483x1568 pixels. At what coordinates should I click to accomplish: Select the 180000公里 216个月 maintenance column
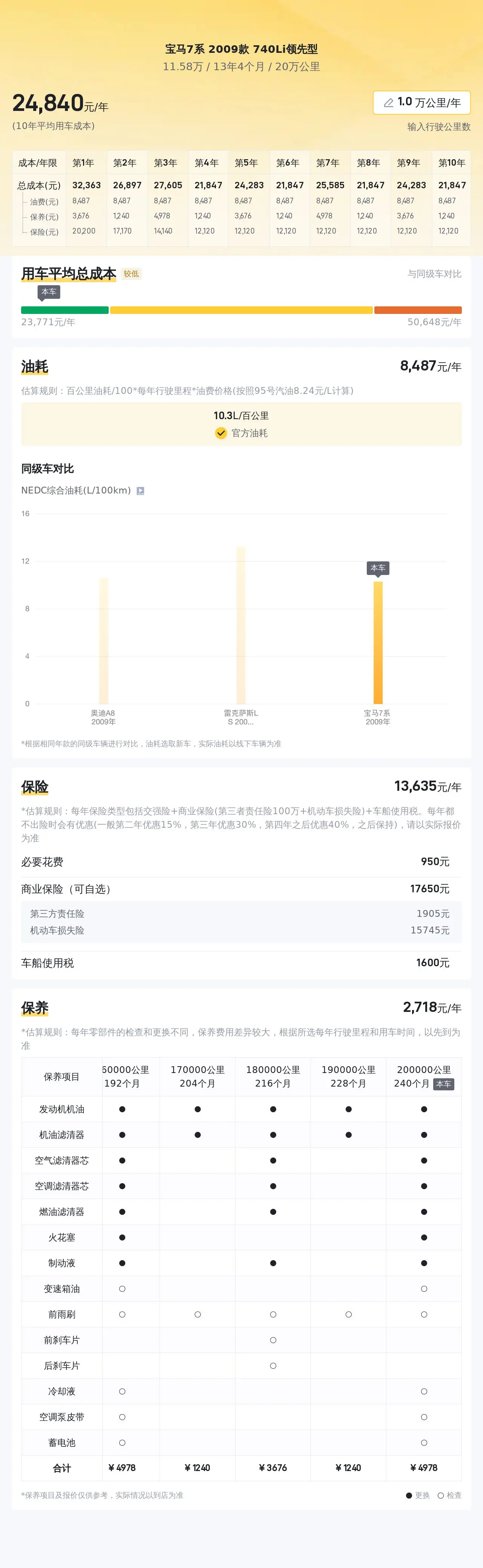pos(273,1076)
